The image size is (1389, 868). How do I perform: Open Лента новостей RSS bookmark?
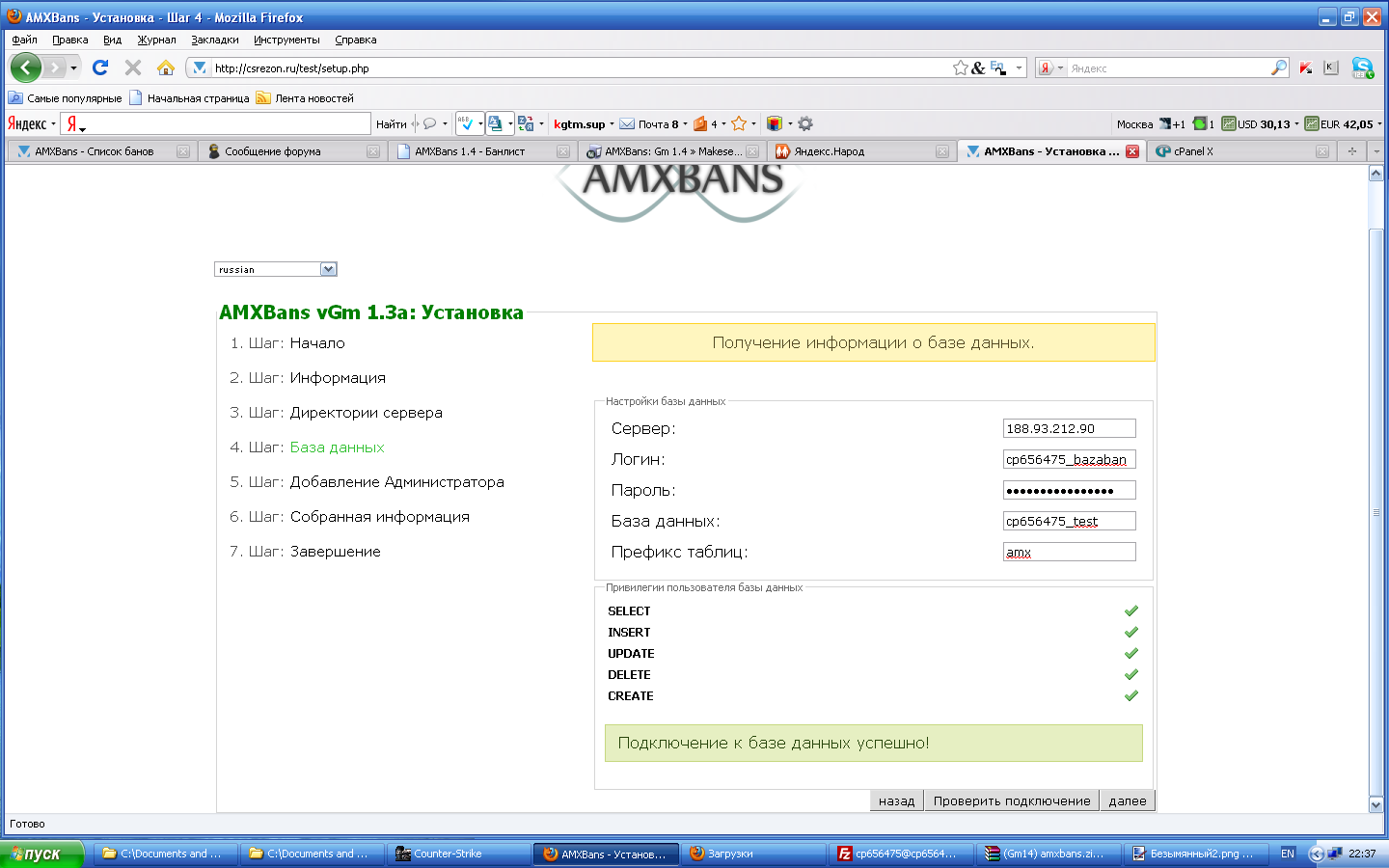point(305,97)
